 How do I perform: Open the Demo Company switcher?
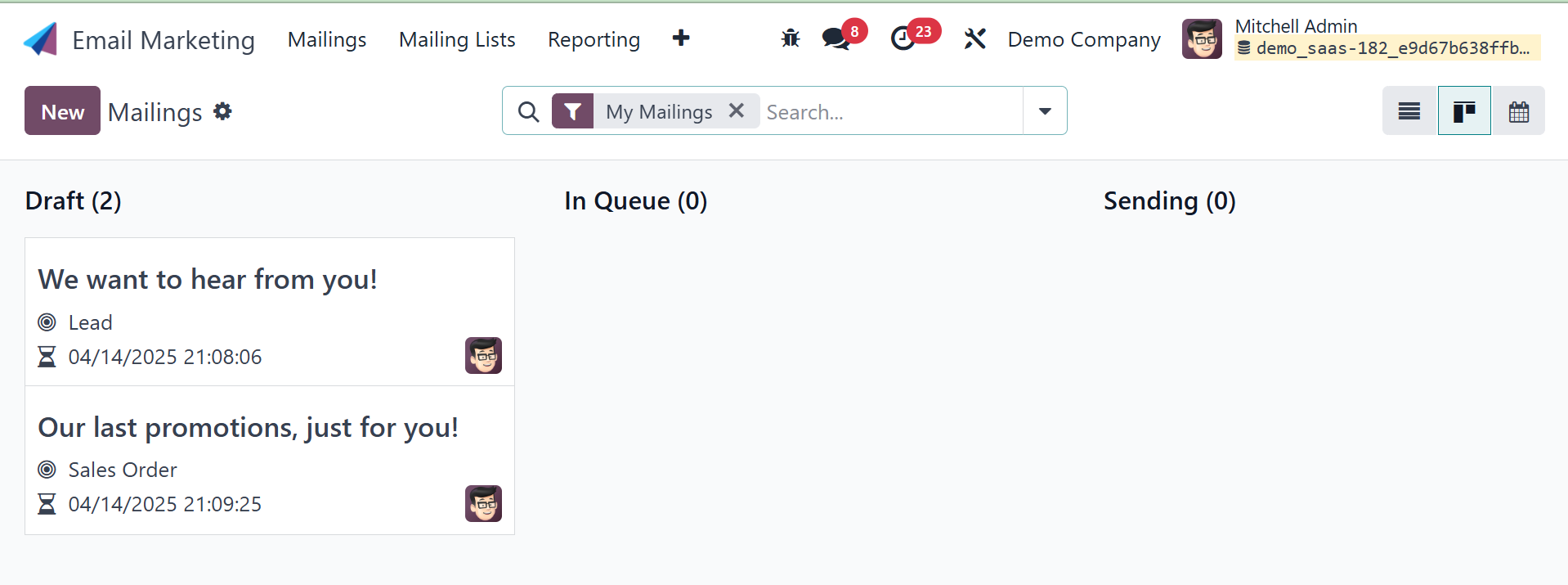[x=1084, y=39]
